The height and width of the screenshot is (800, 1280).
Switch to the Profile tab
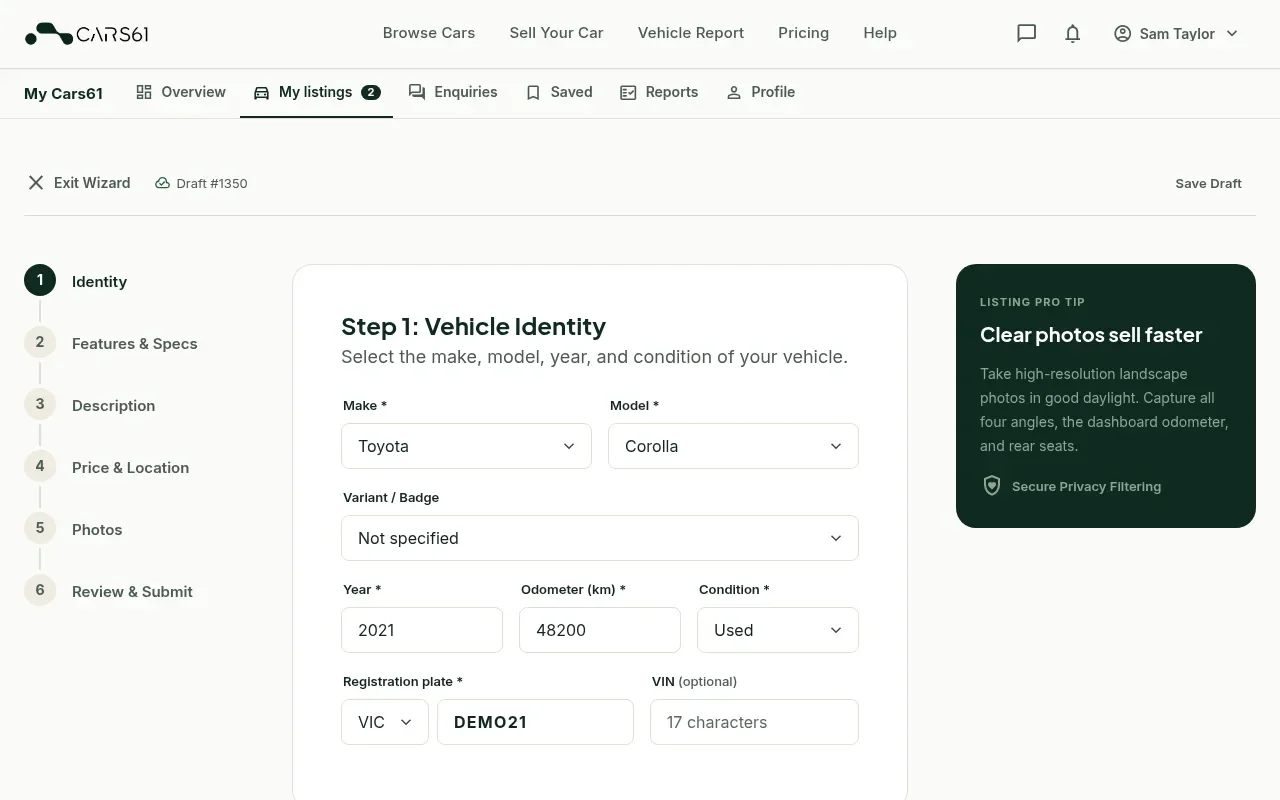761,92
